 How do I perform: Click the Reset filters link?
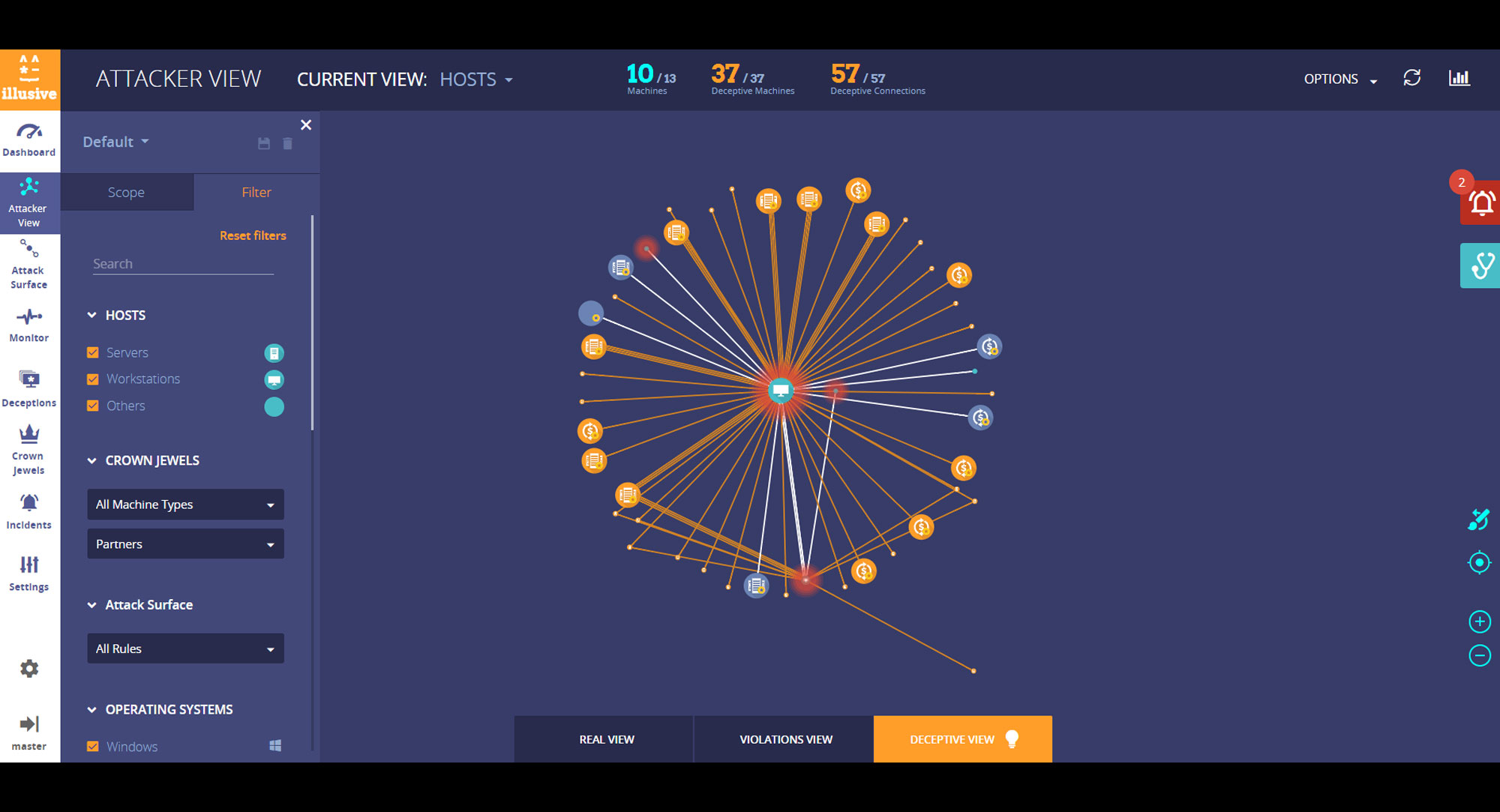(x=253, y=235)
